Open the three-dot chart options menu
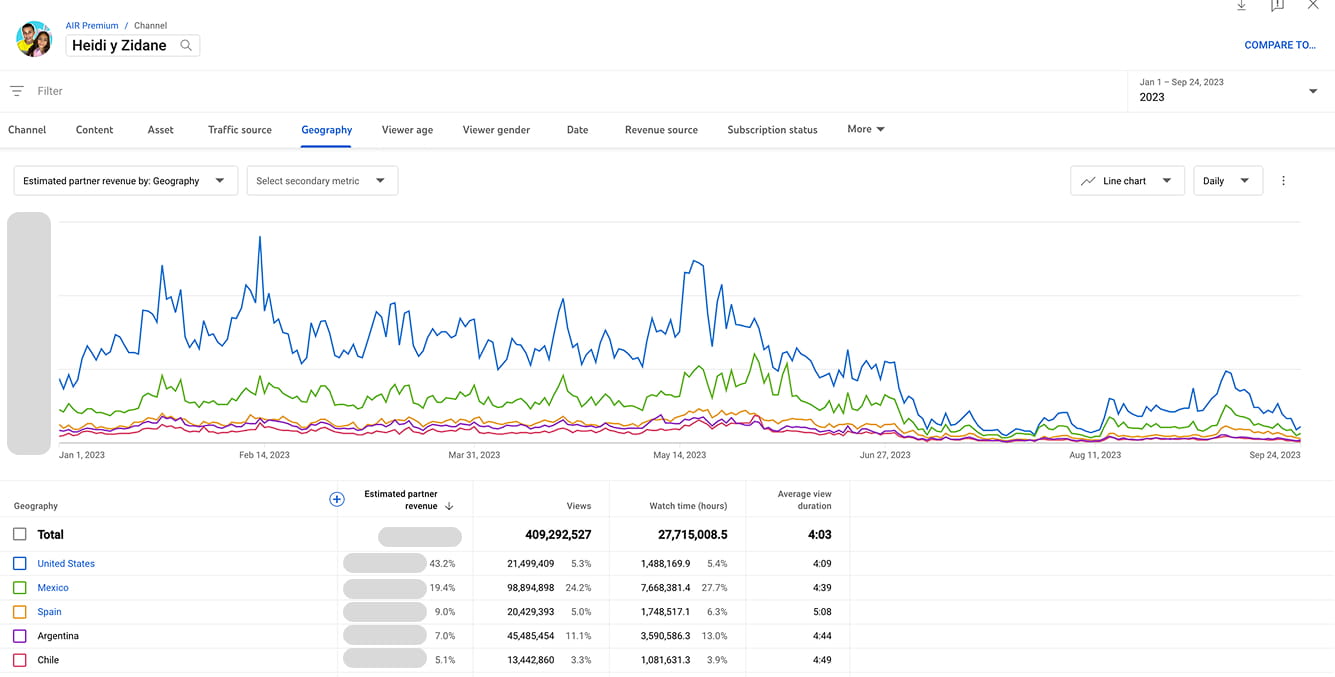The height and width of the screenshot is (677, 1335). (1284, 181)
